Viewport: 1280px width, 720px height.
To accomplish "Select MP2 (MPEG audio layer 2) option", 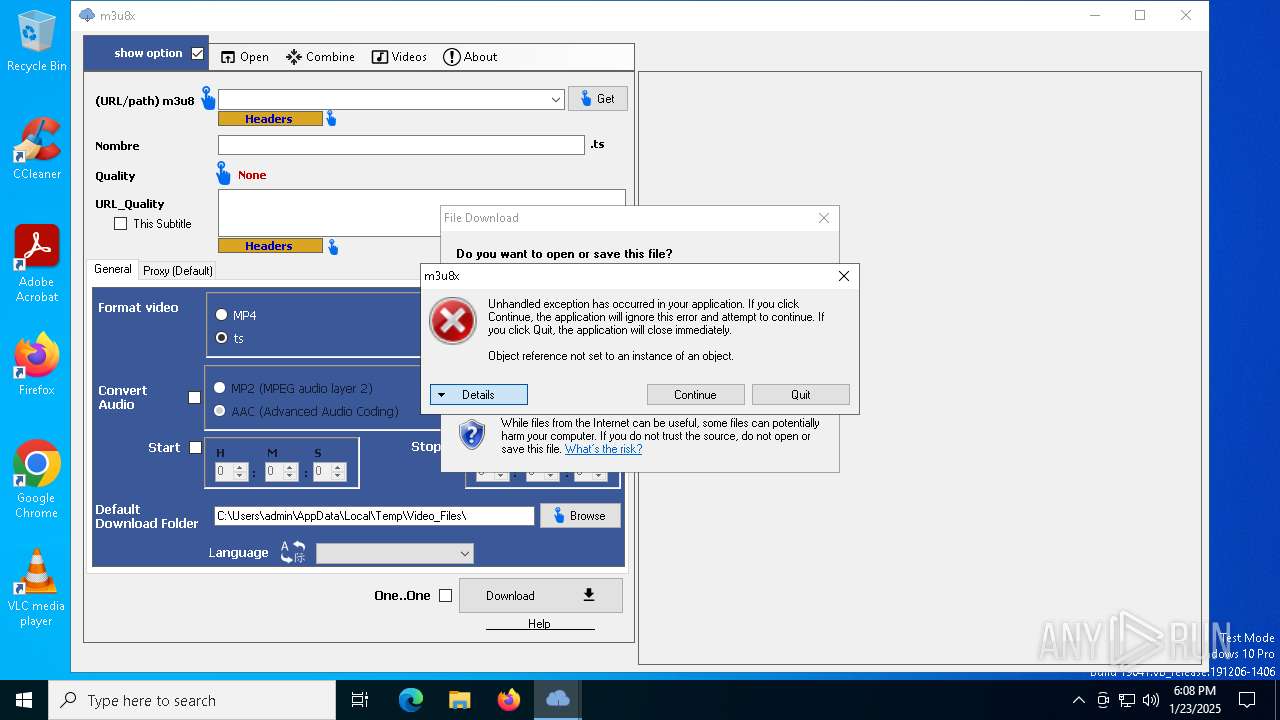I will pyautogui.click(x=219, y=388).
